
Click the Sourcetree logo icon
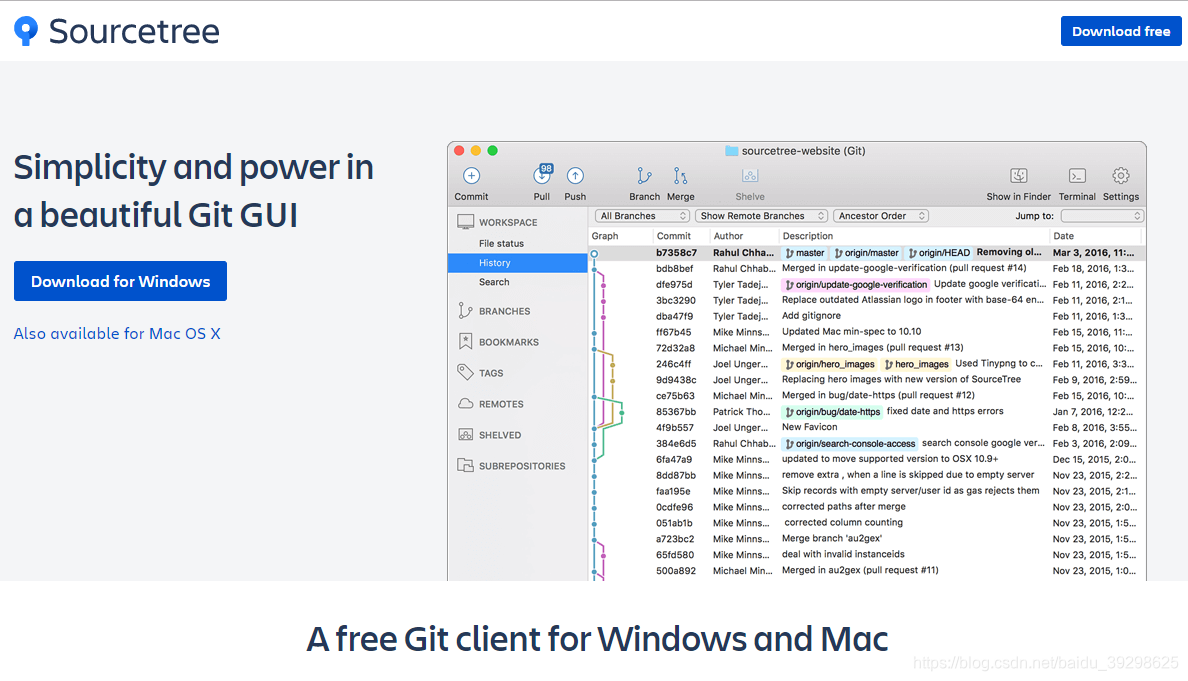[26, 31]
